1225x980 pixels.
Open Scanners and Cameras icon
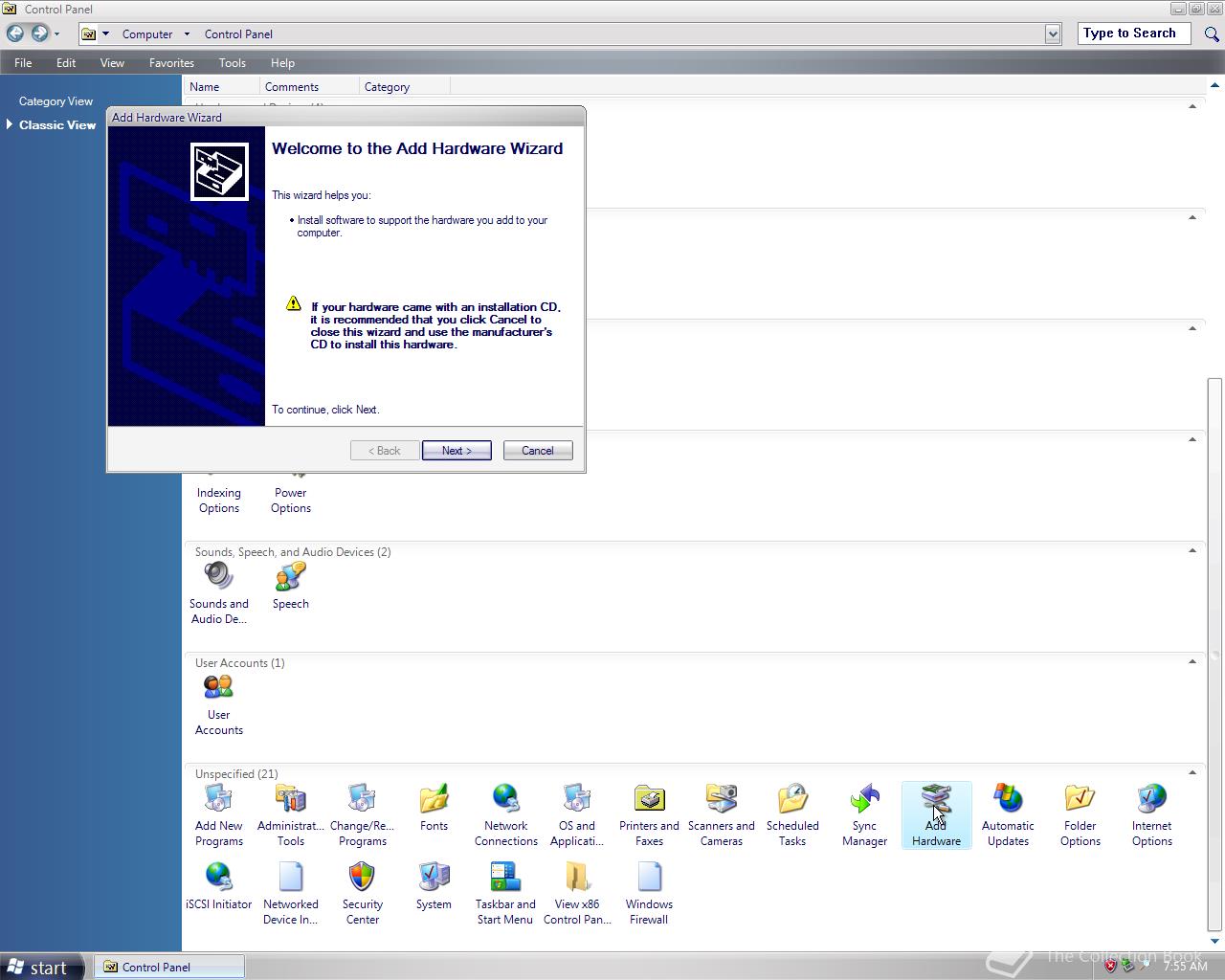[x=722, y=815]
